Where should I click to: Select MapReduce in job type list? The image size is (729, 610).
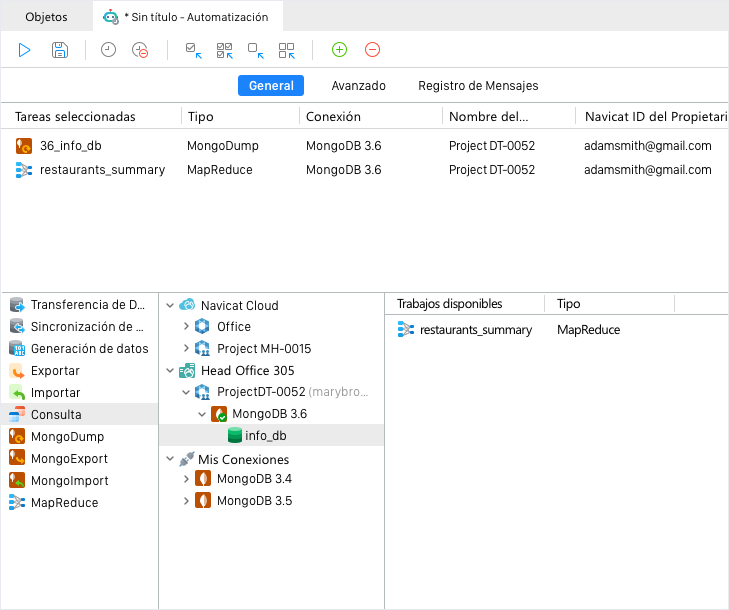64,503
